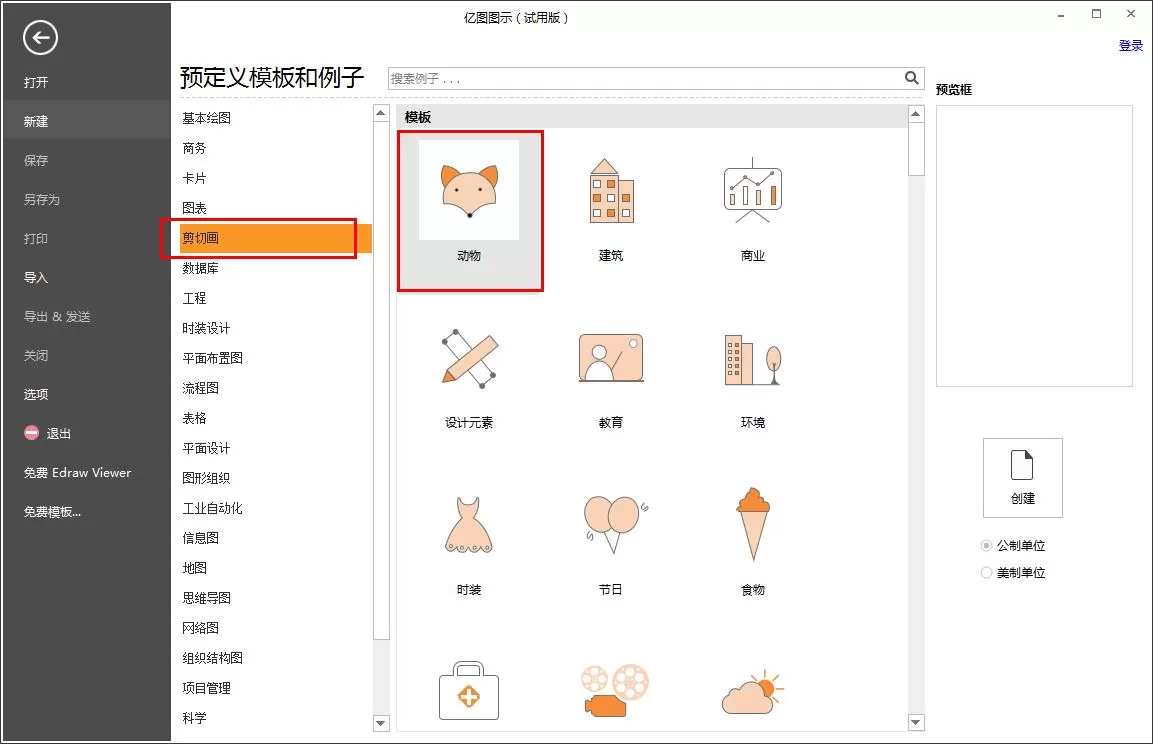Select the 时装设计 category
The height and width of the screenshot is (744, 1153).
pyautogui.click(x=207, y=328)
